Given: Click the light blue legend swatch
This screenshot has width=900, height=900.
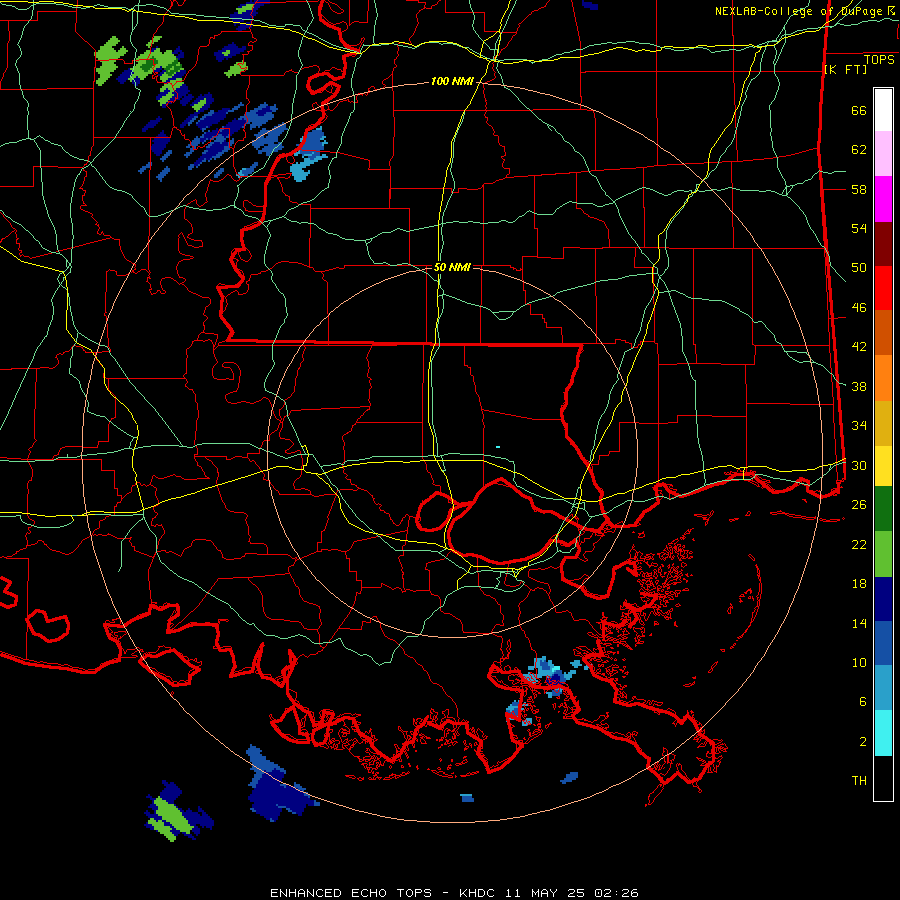Looking at the screenshot, I should [883, 688].
